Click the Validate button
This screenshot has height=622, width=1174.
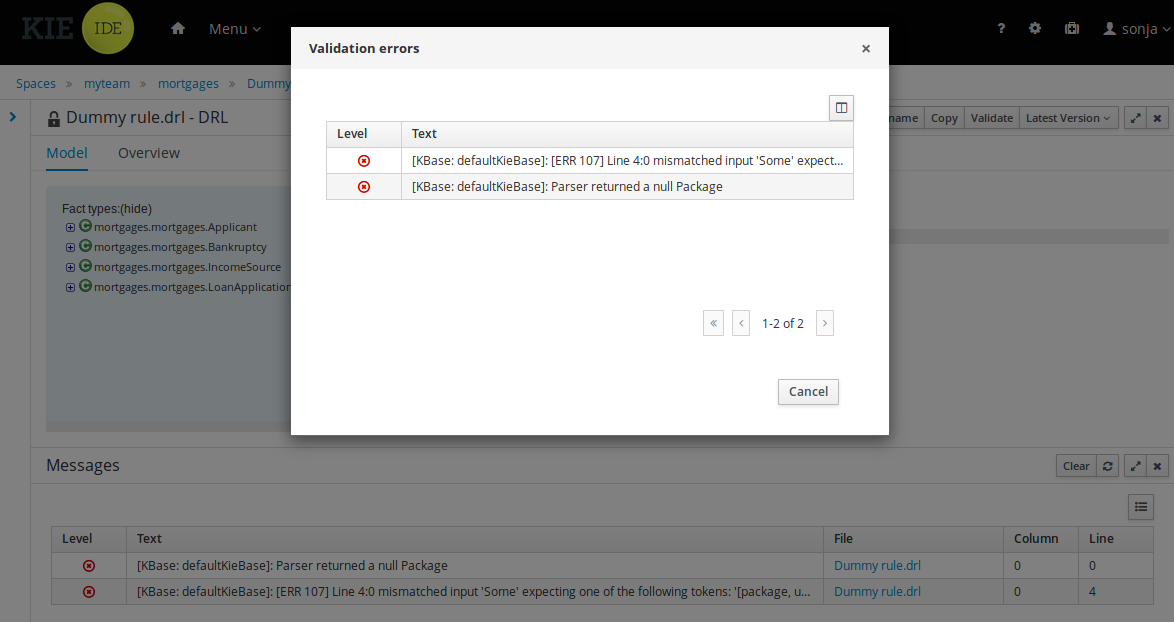pyautogui.click(x=991, y=118)
